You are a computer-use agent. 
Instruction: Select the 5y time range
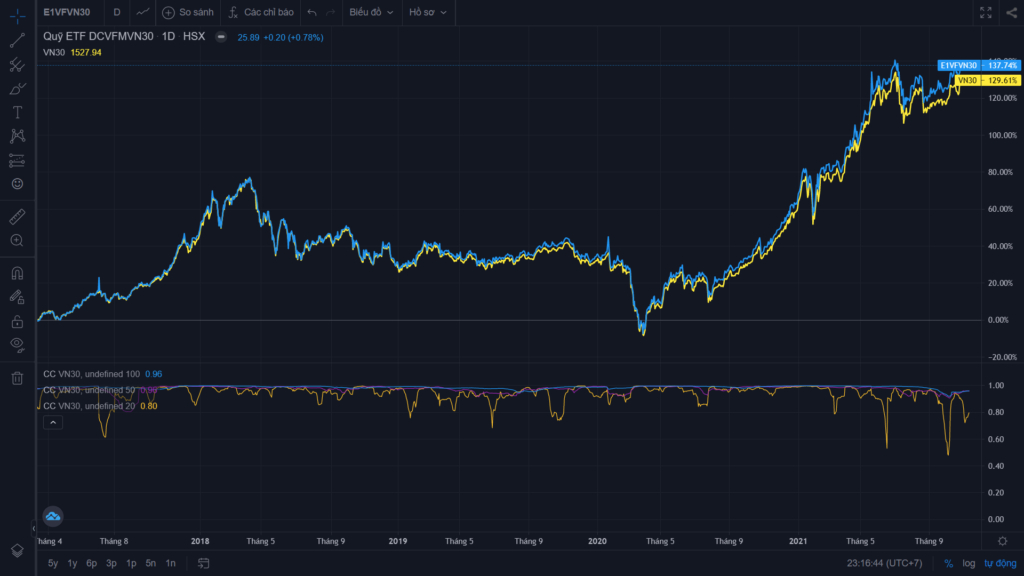[x=53, y=563]
